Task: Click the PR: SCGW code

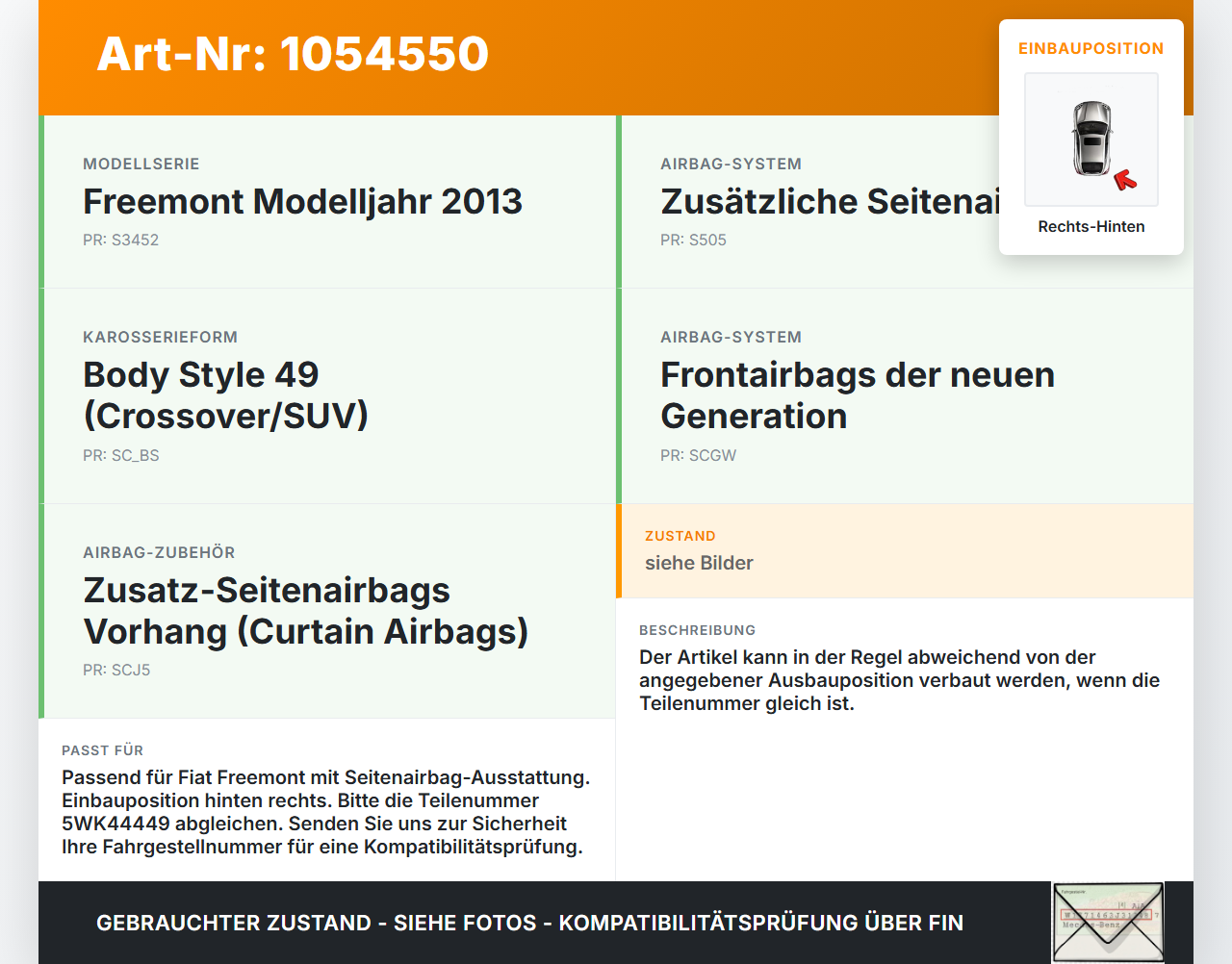Action: click(x=698, y=455)
